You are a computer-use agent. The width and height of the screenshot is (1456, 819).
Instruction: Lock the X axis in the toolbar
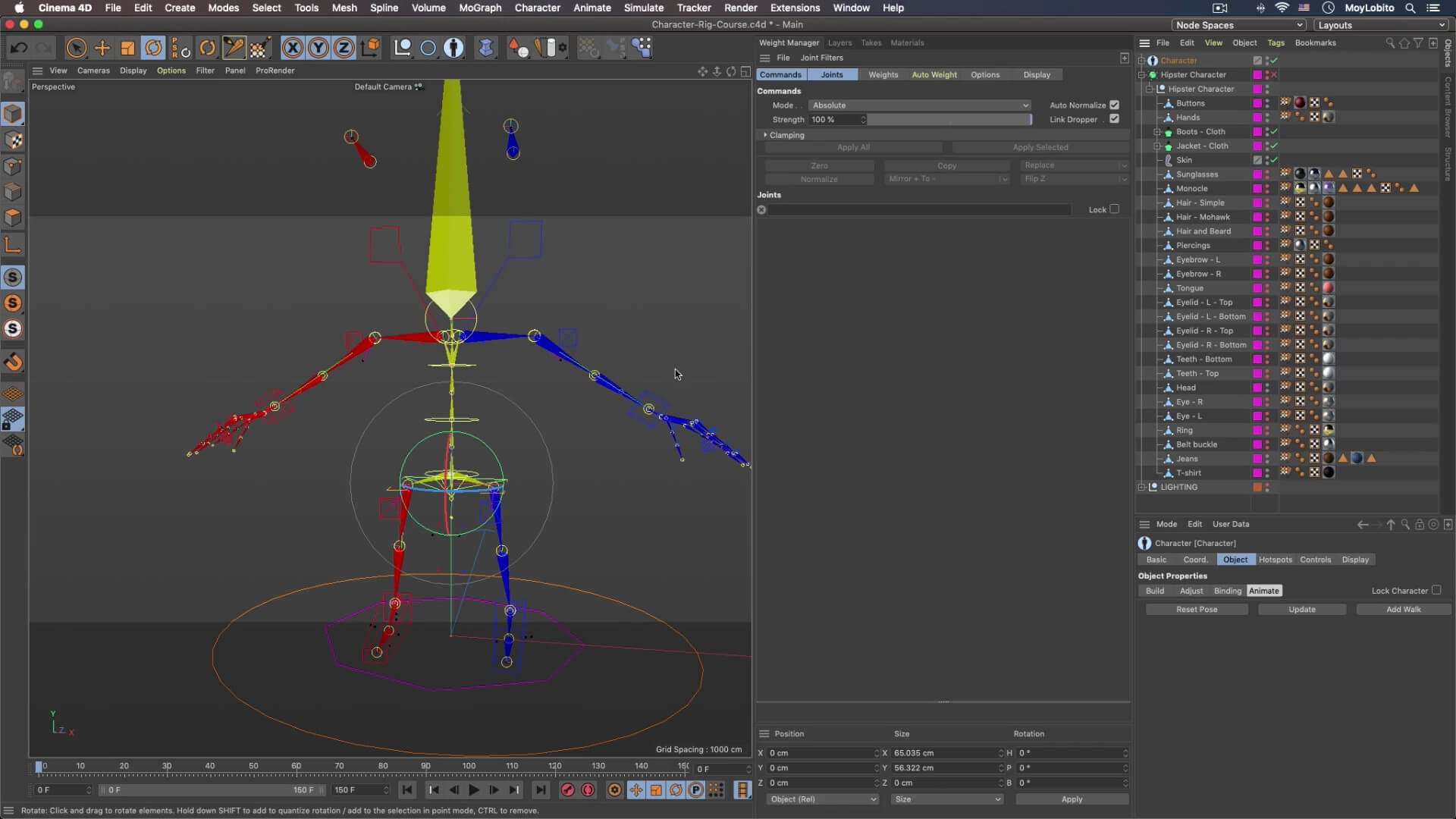click(x=292, y=48)
